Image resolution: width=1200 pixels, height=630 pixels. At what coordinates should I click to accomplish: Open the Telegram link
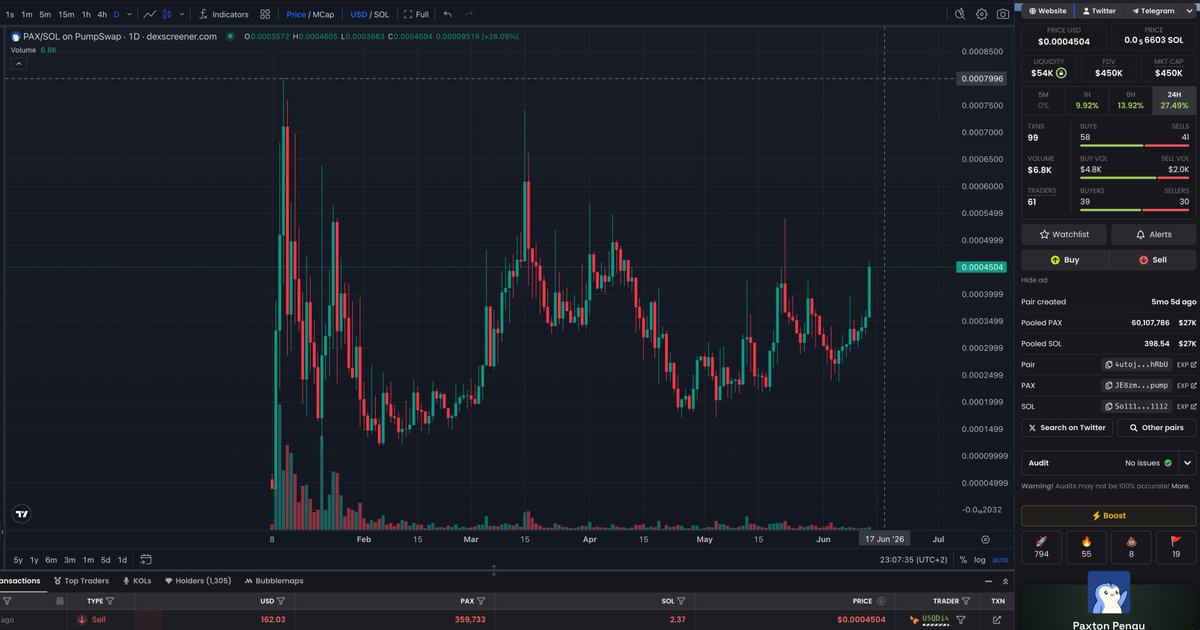click(1153, 11)
